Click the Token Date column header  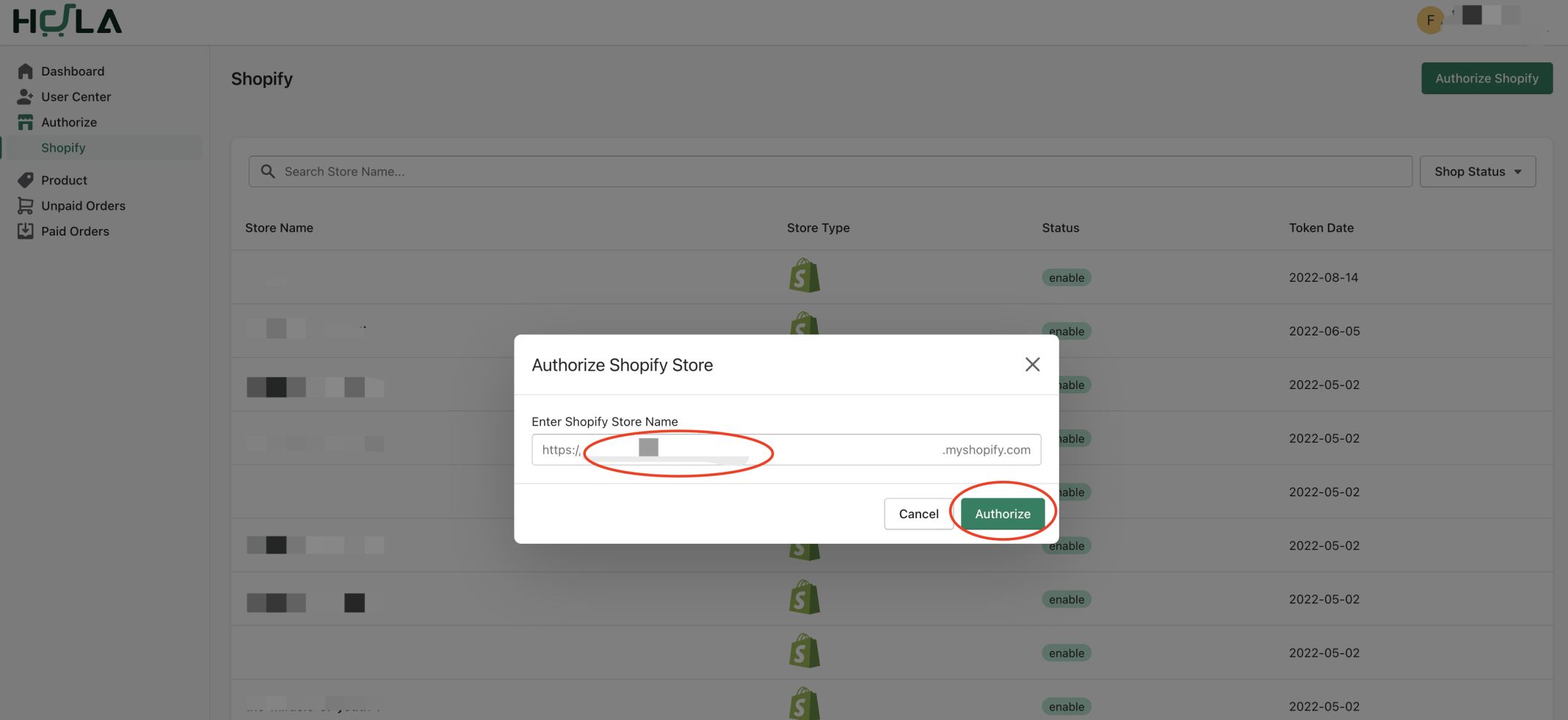pos(1321,228)
